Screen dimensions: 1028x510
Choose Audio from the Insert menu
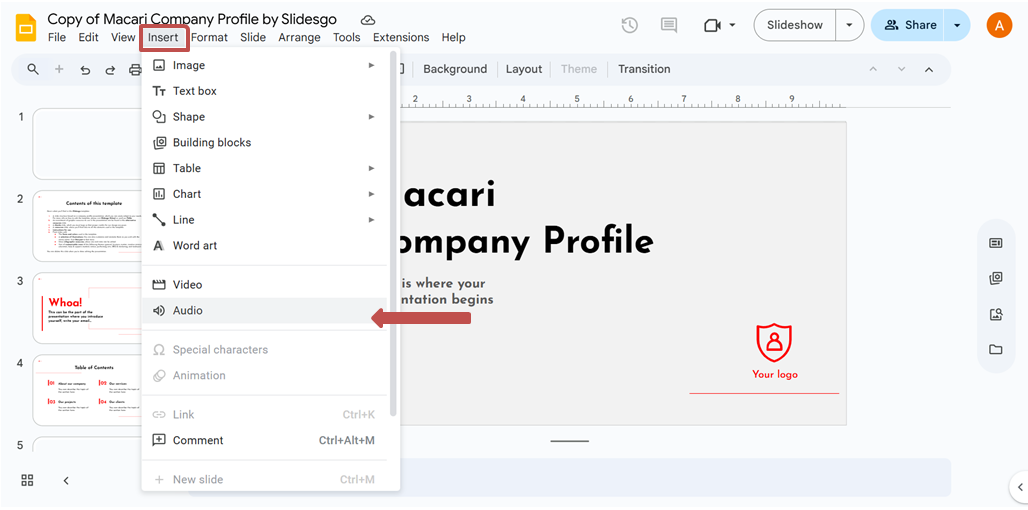(x=264, y=310)
